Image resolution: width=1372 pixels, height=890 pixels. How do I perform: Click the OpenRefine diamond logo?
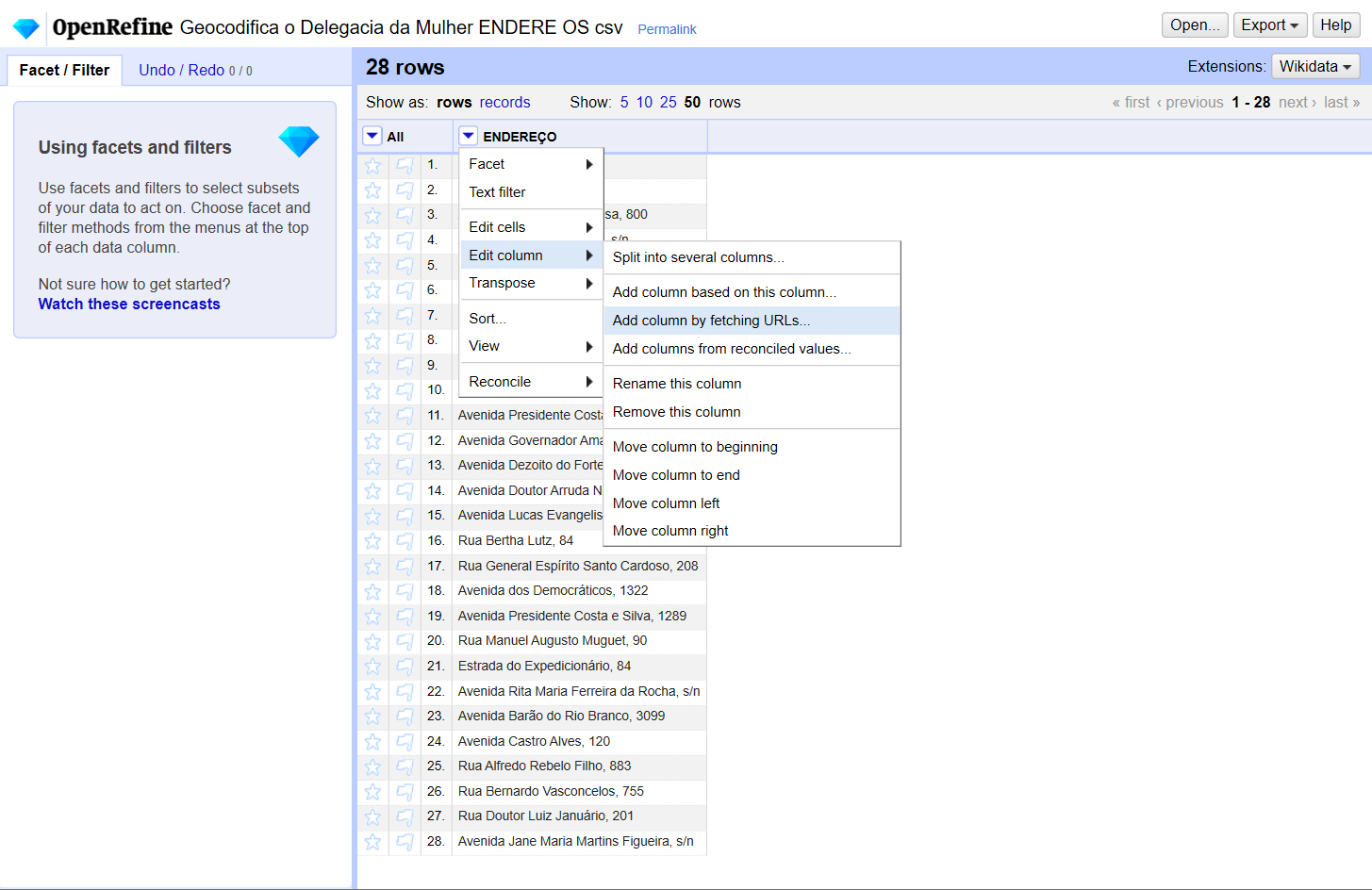pyautogui.click(x=25, y=28)
